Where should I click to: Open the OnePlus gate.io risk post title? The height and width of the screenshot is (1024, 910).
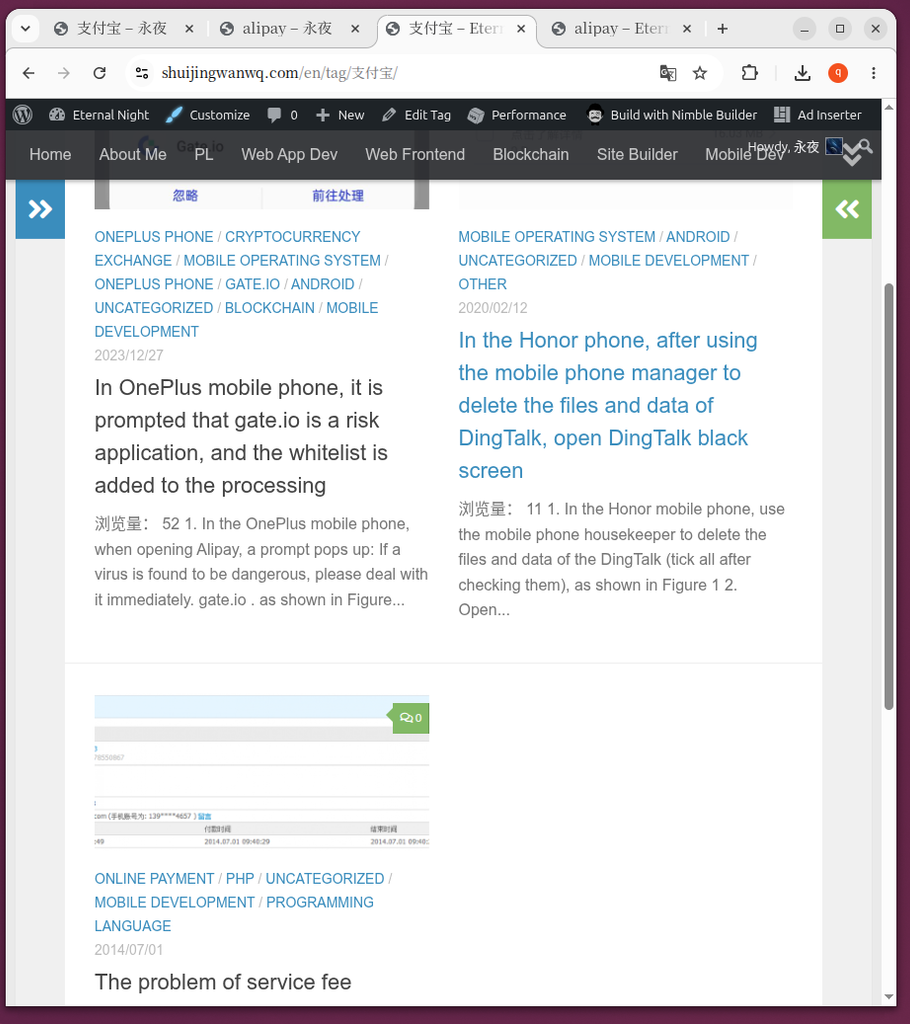[x=241, y=436]
